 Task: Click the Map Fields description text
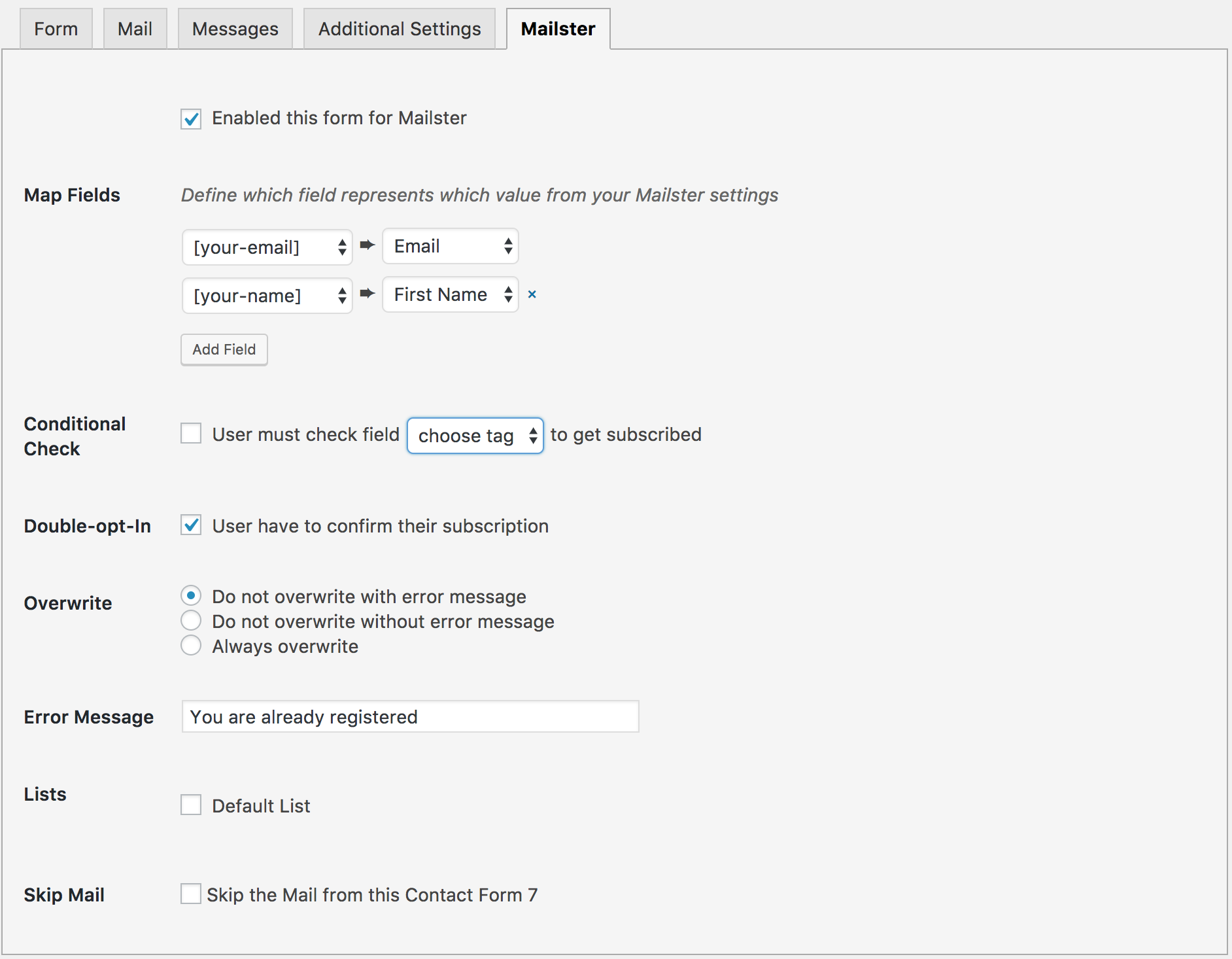tap(480, 195)
